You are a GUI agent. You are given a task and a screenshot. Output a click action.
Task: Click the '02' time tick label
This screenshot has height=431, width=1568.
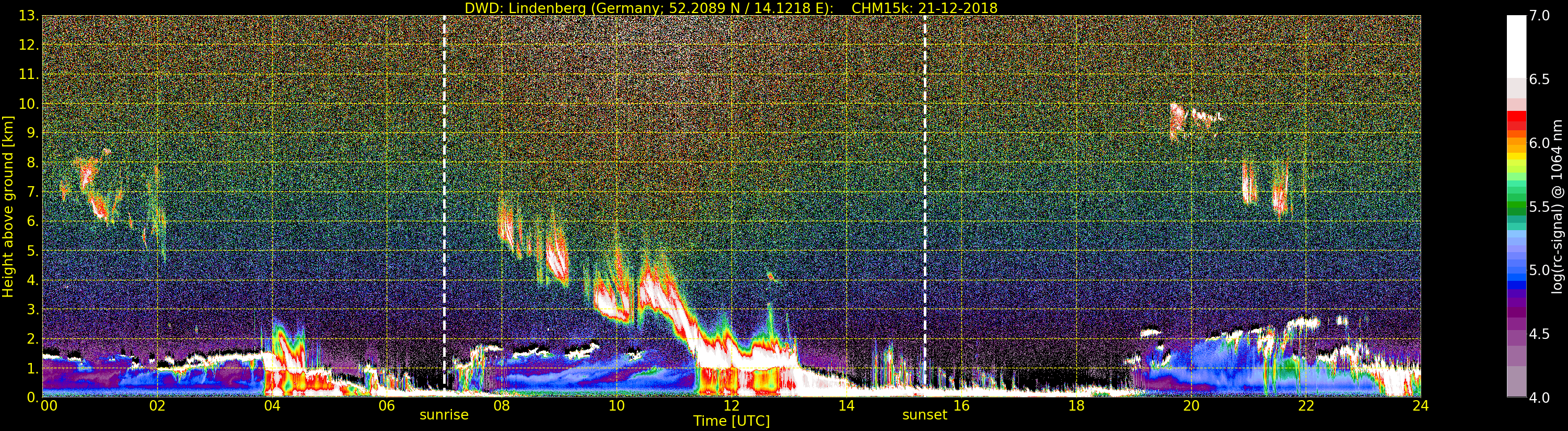pyautogui.click(x=157, y=406)
